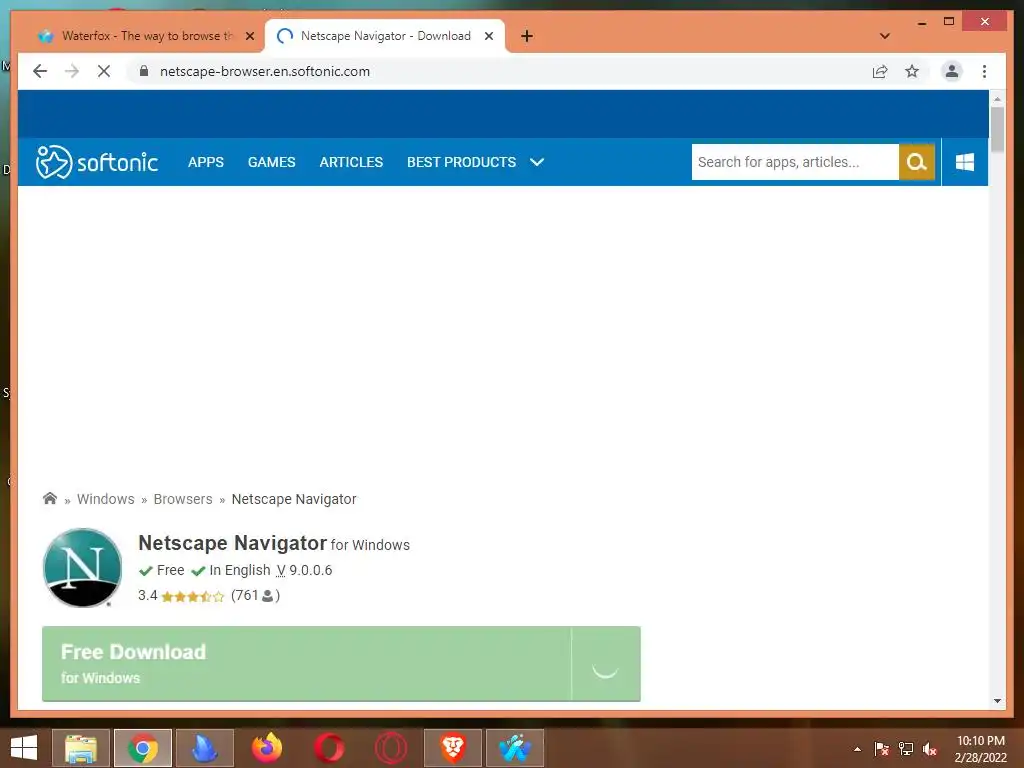This screenshot has width=1024, height=768.
Task: Open the APPS menu
Action: click(x=206, y=162)
